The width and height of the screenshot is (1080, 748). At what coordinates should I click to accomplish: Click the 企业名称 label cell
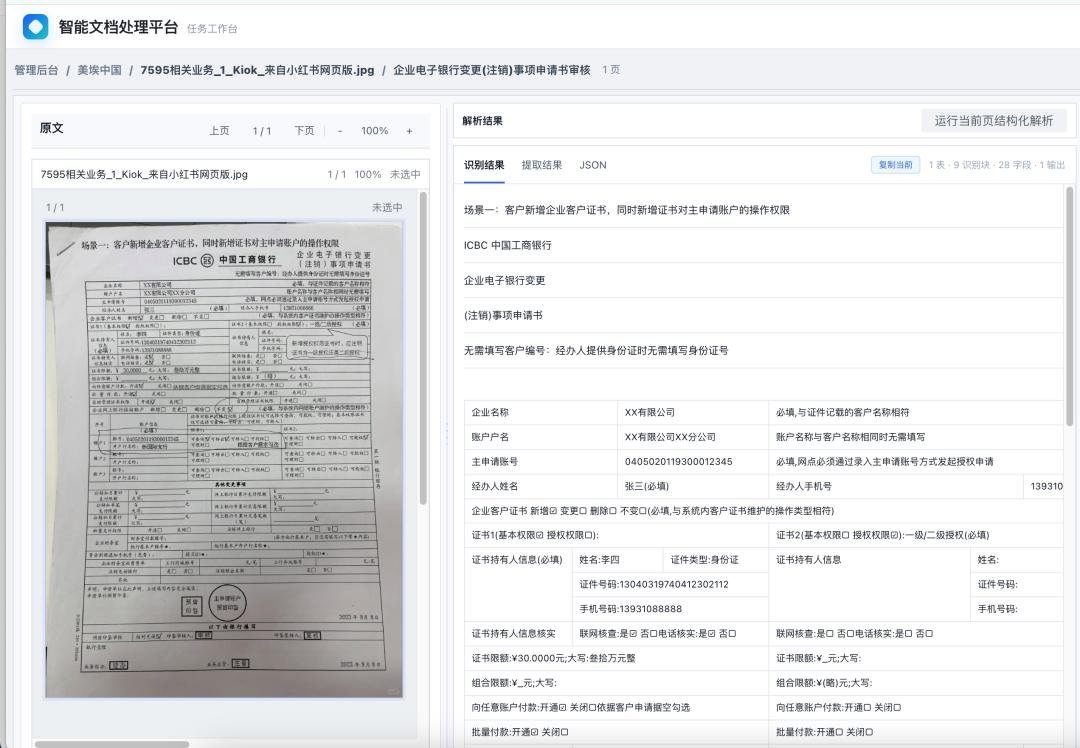(x=541, y=413)
